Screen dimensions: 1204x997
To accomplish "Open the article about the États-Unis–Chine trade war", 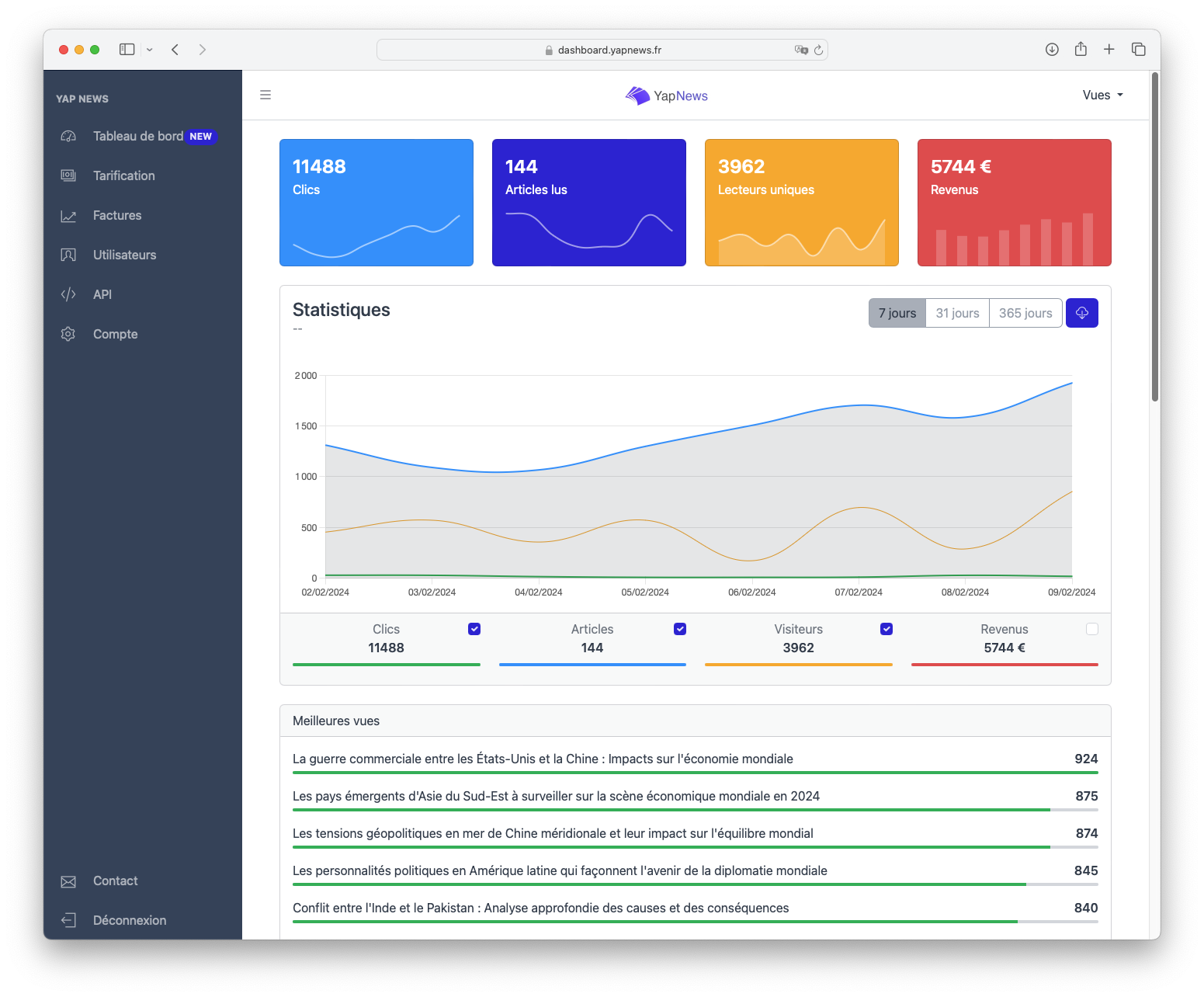I will coord(543,759).
